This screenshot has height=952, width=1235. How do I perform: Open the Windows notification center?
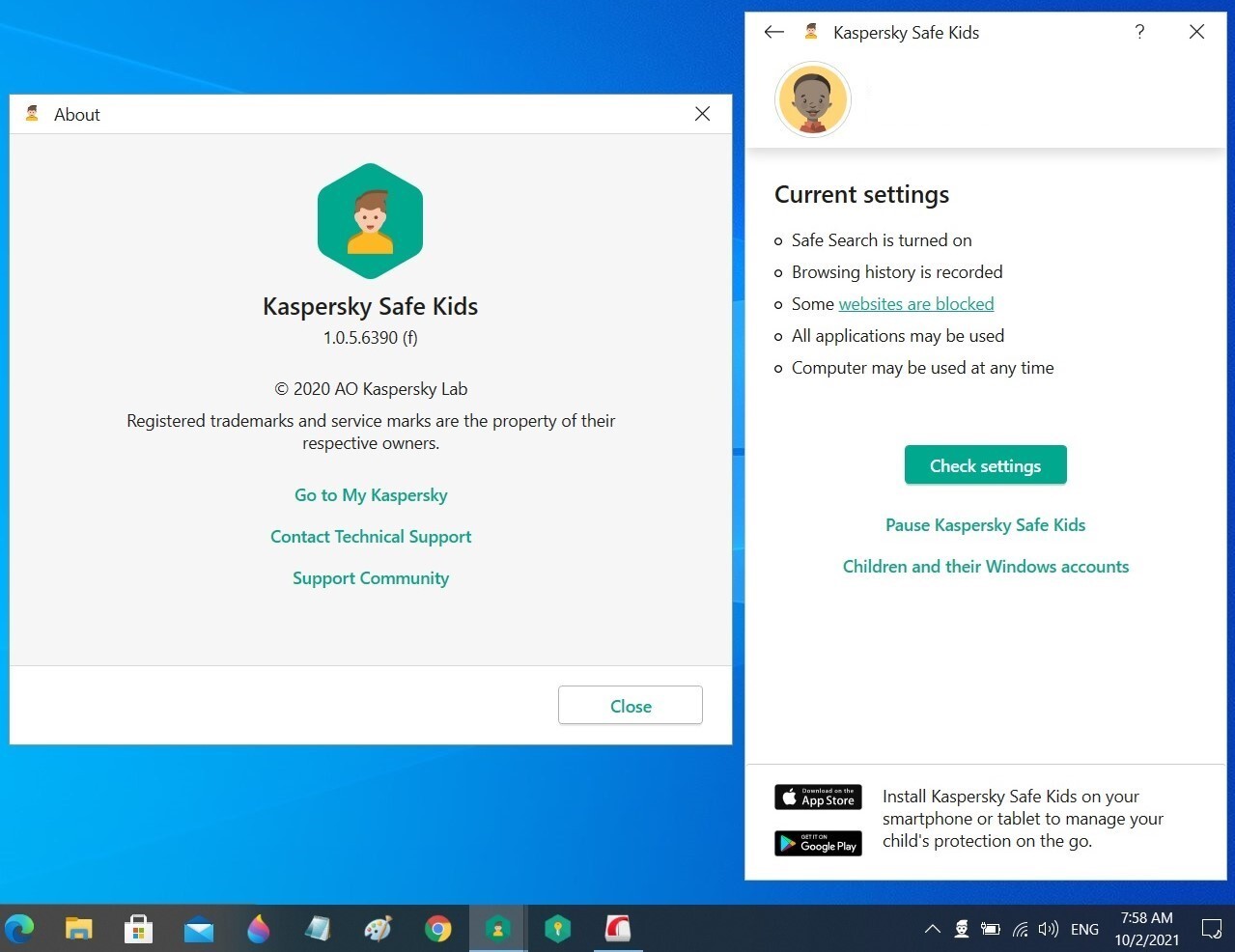[1211, 929]
